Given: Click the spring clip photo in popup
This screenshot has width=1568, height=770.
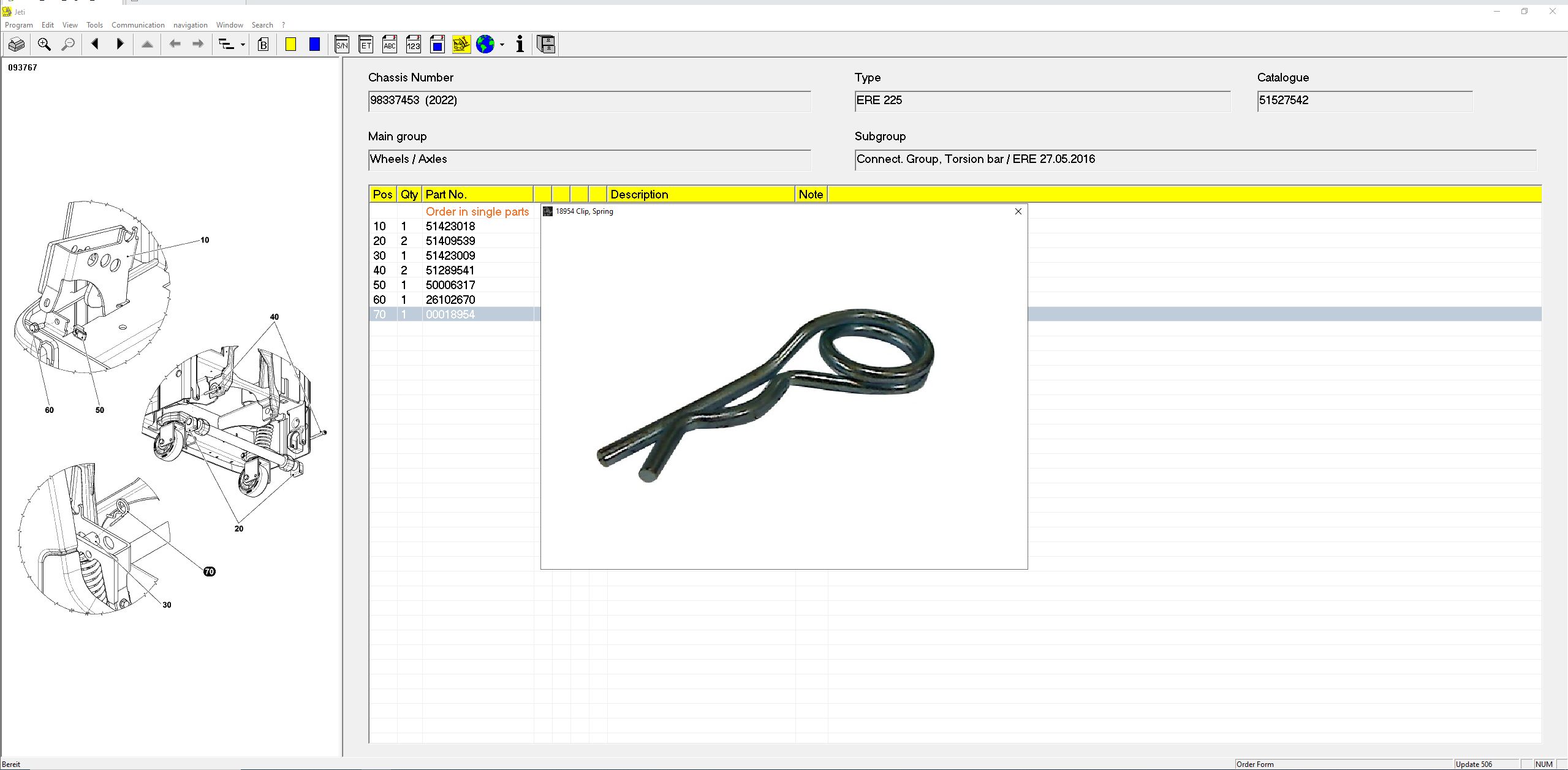Looking at the screenshot, I should 766,395.
